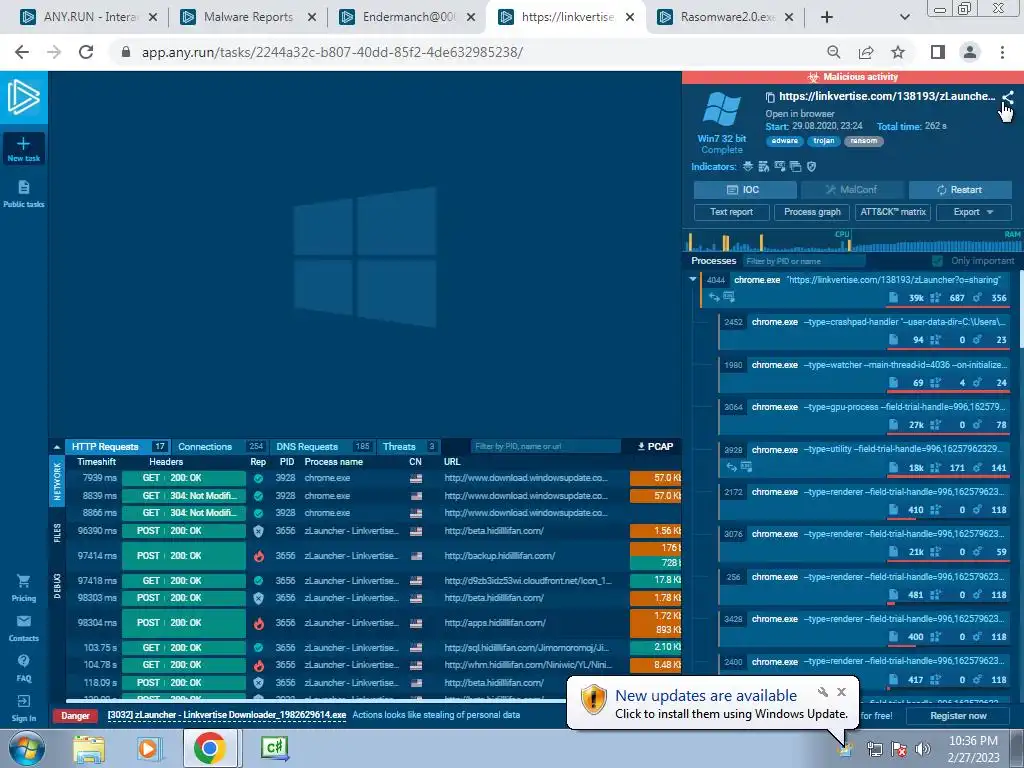Image resolution: width=1024 pixels, height=768 pixels.
Task: Click the ransom tag
Action: point(863,141)
